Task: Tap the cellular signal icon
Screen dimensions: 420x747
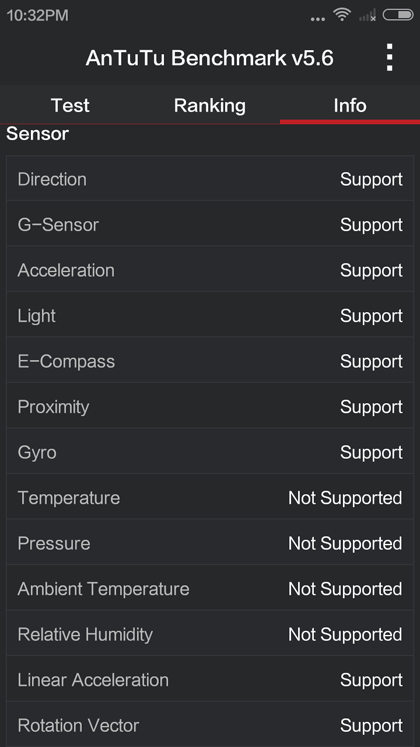Action: tap(367, 15)
